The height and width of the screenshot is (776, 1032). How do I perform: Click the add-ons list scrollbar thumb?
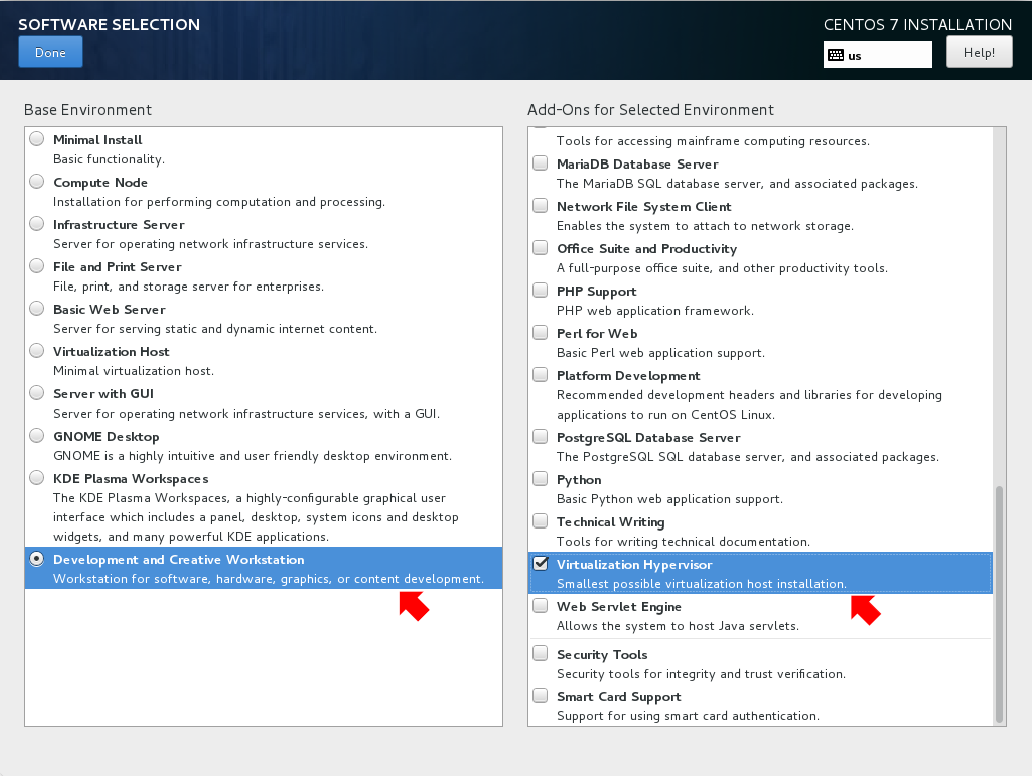999,604
